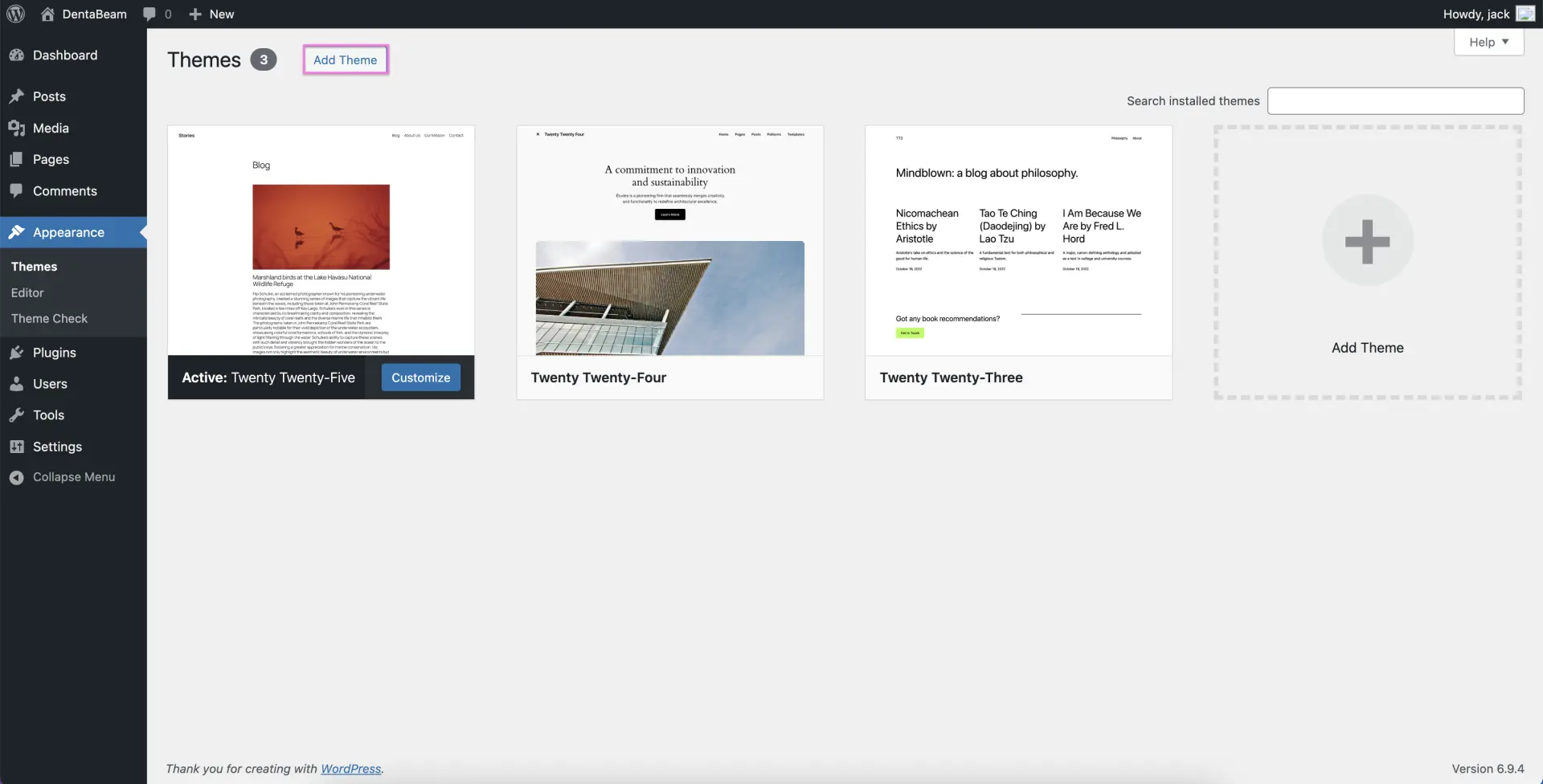Select the Twenty Twenty-Three theme screenshot

1018,240
